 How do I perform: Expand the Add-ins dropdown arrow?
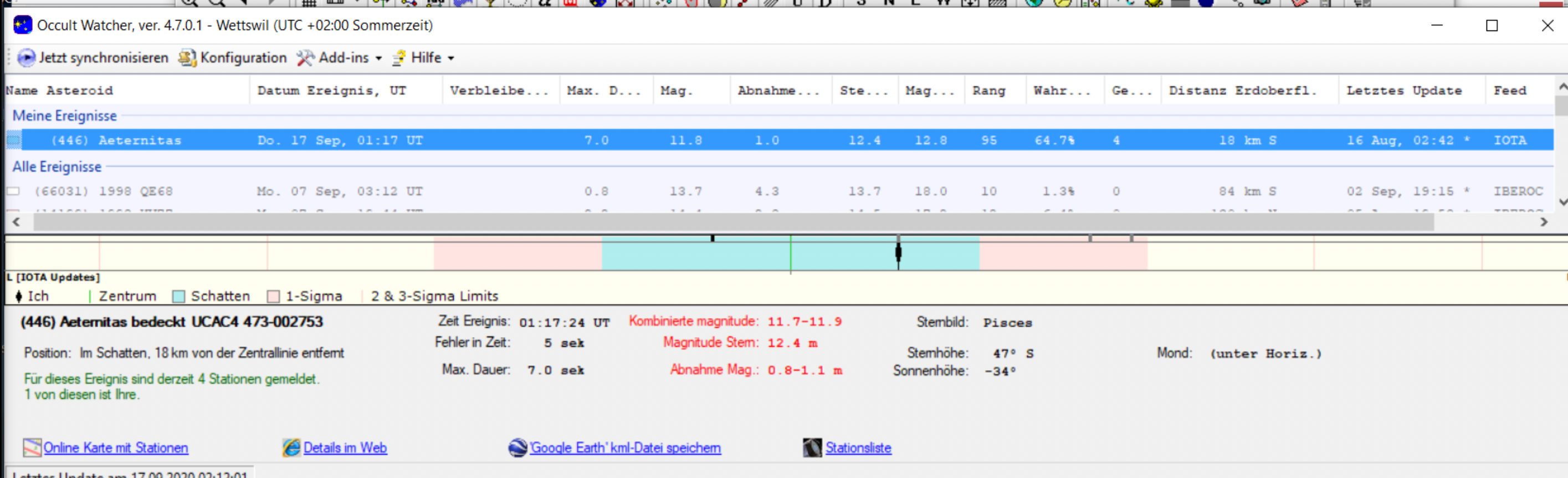[378, 58]
